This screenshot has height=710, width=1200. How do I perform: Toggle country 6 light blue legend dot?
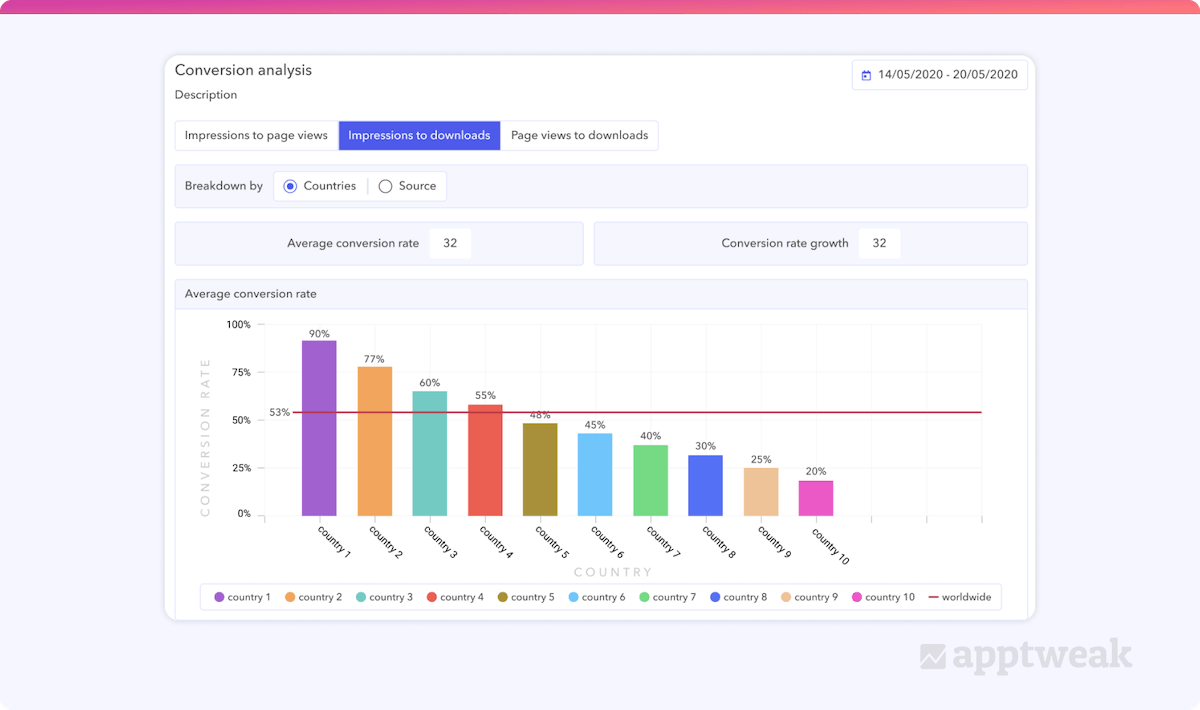574,597
